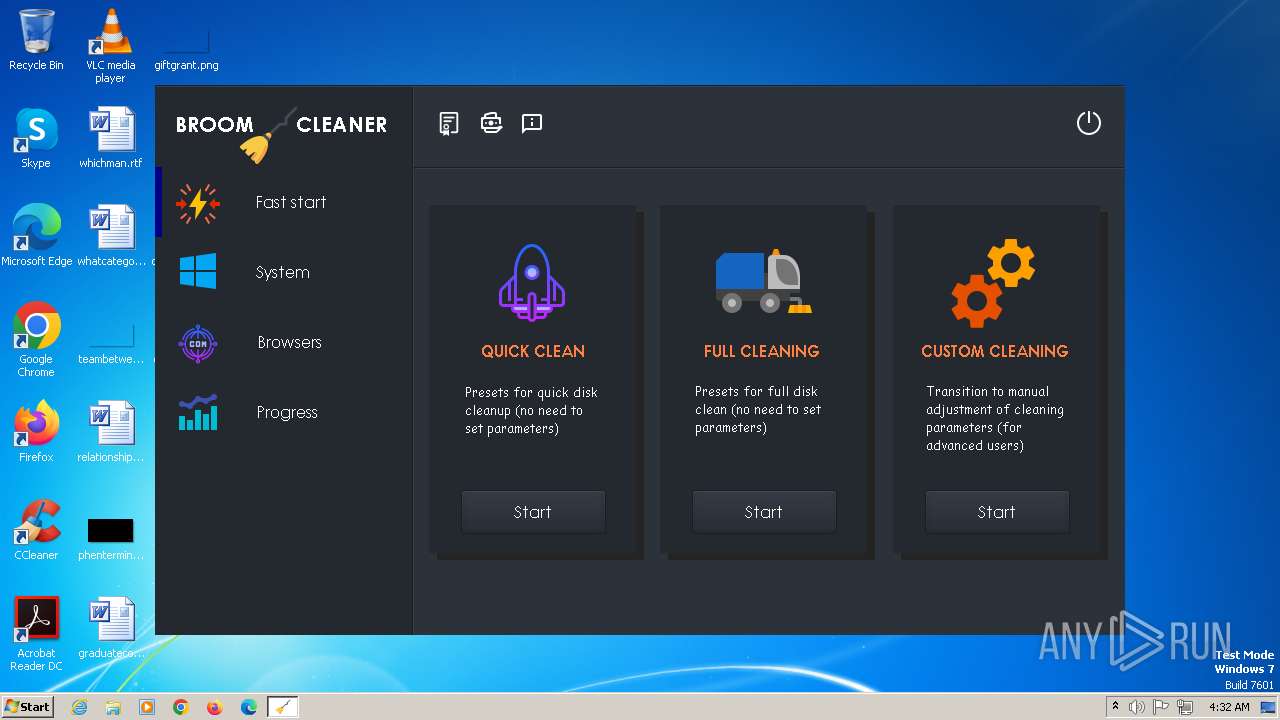Open the feedback message icon in the header
The height and width of the screenshot is (720, 1280).
pos(532,123)
